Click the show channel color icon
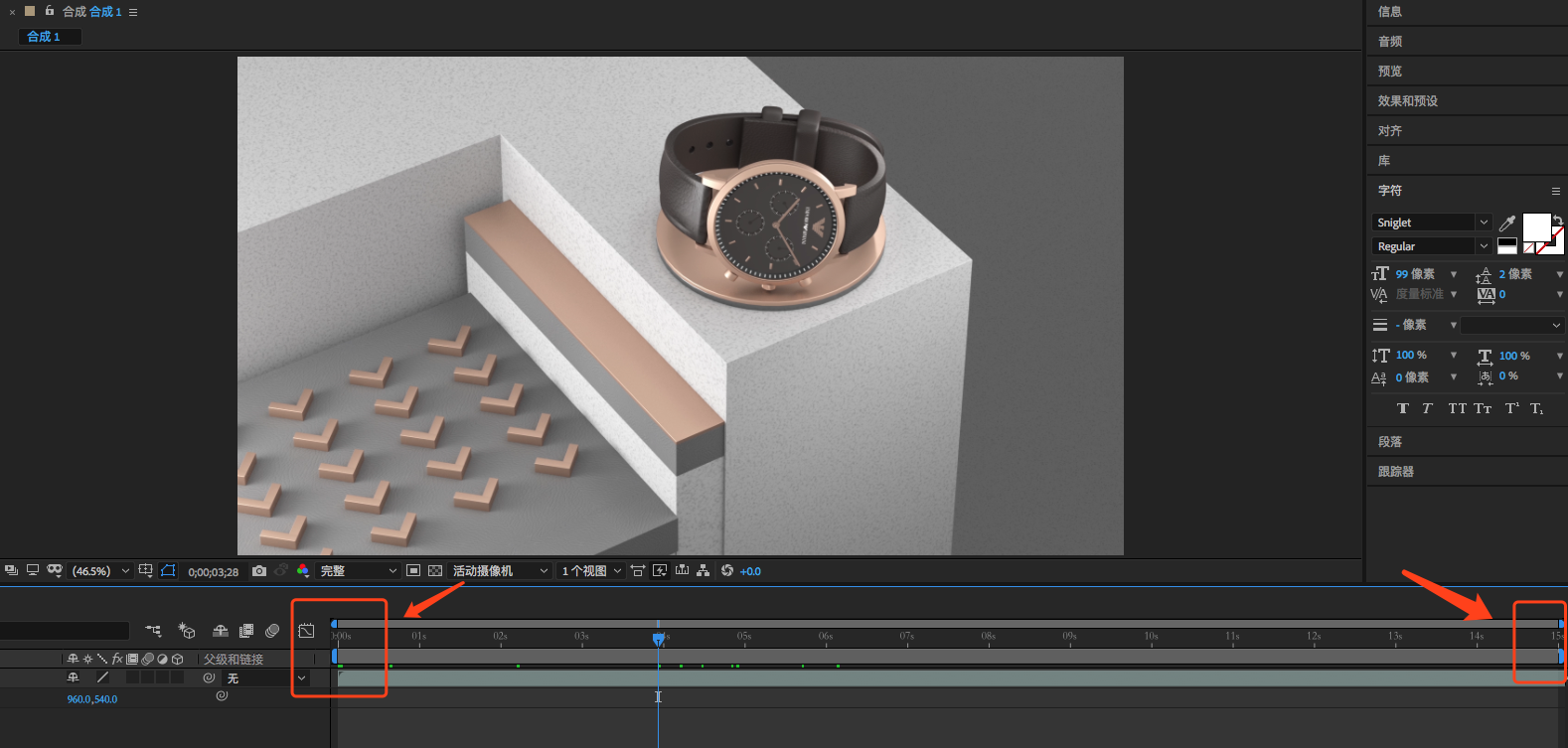Image resolution: width=1568 pixels, height=748 pixels. (x=303, y=571)
